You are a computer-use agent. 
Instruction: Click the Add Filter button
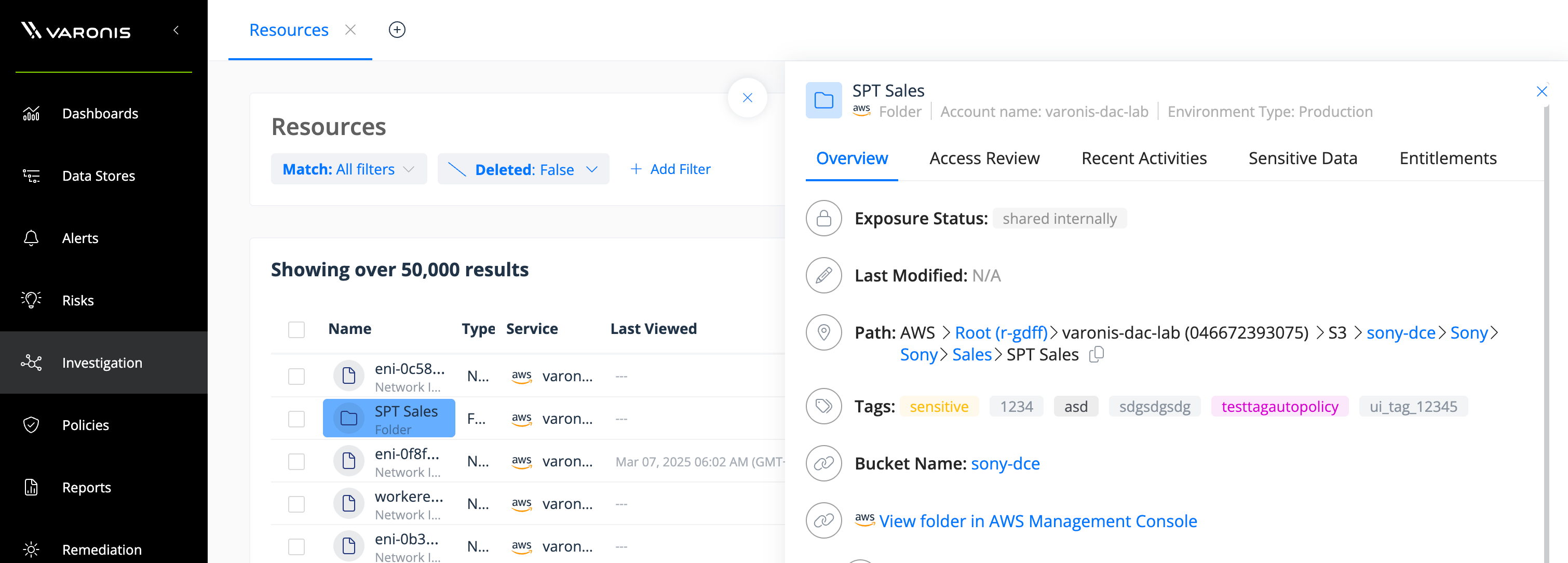(x=670, y=169)
